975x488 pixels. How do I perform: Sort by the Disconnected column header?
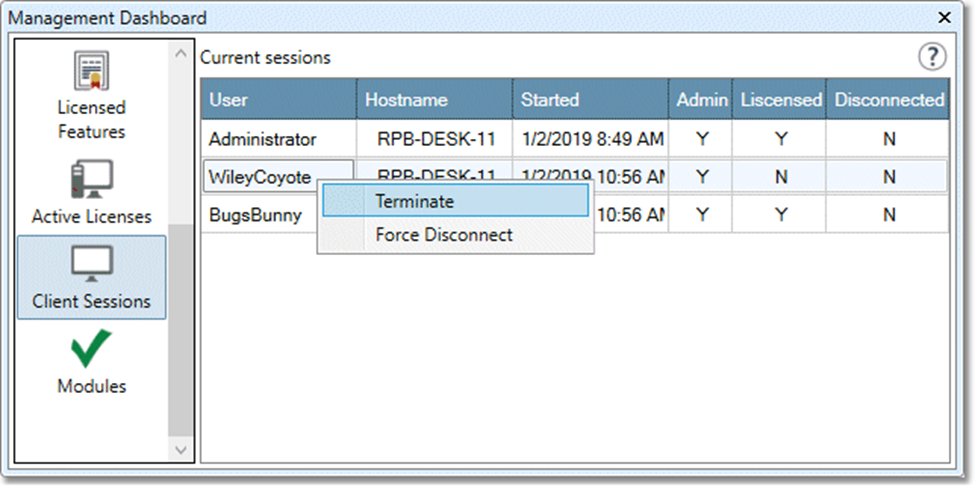888,100
